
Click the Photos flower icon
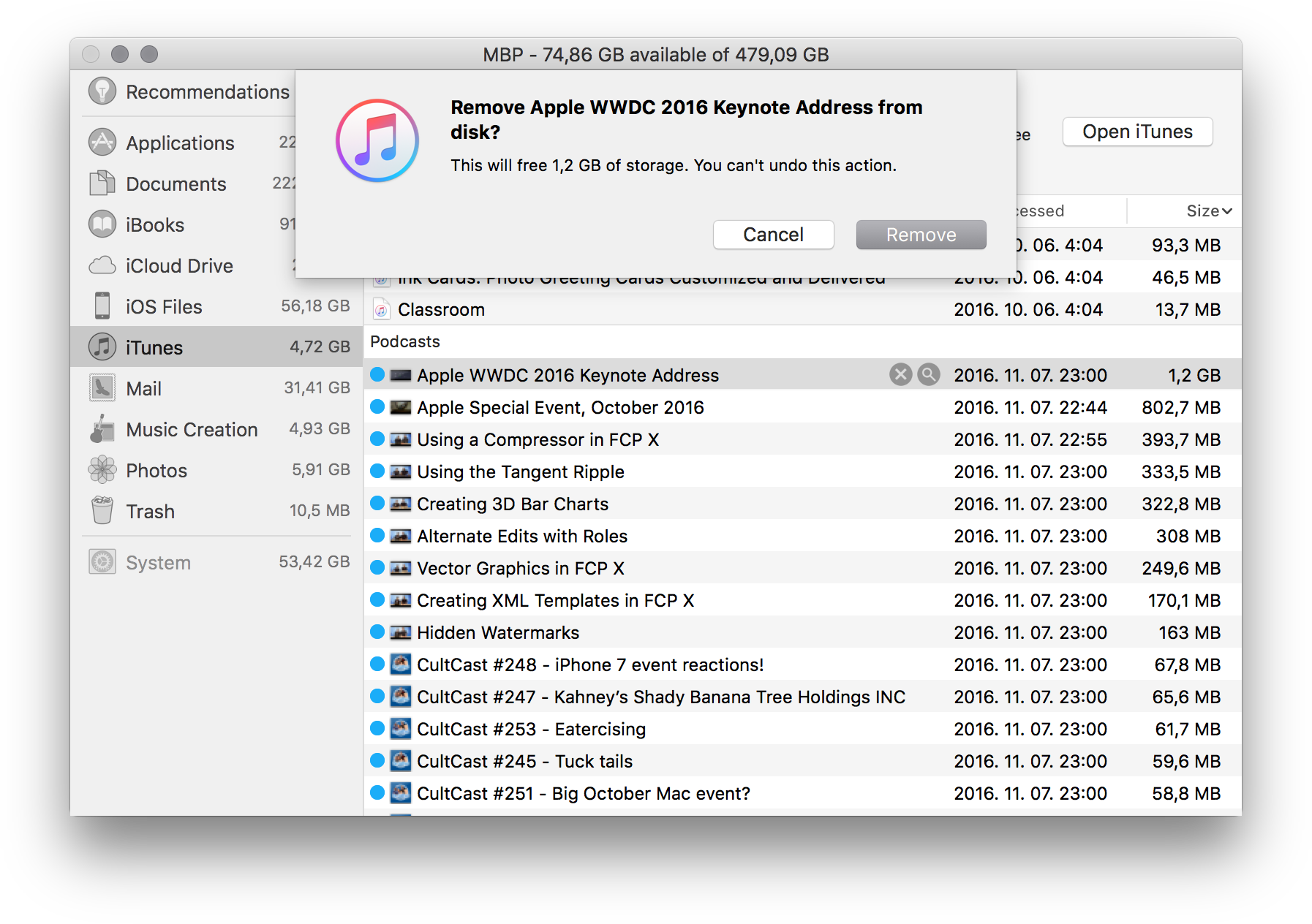pos(102,470)
